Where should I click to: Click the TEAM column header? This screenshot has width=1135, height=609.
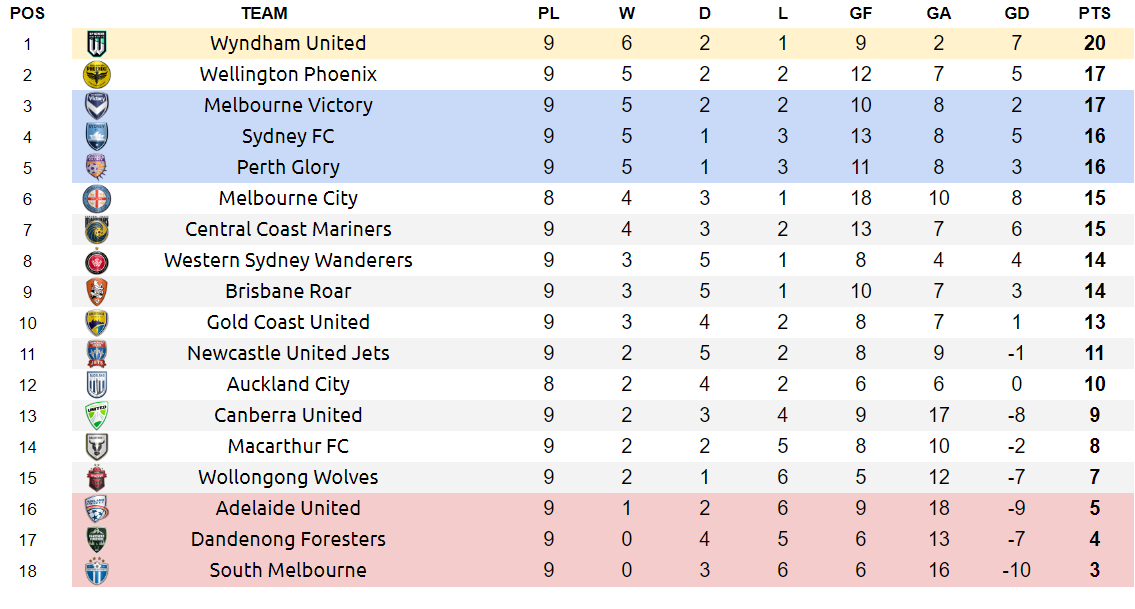(265, 13)
